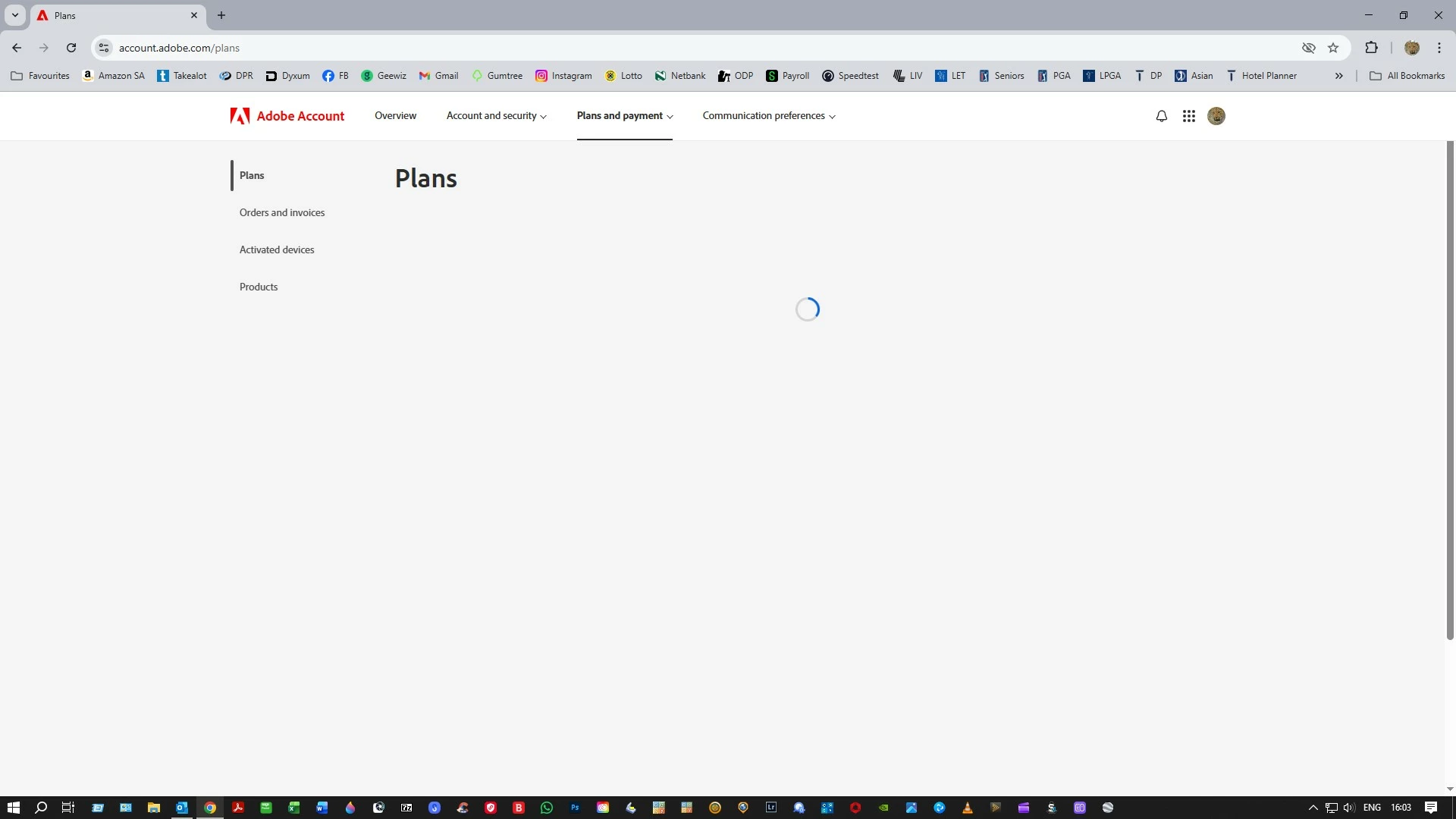The height and width of the screenshot is (819, 1456).
Task: Reload the page
Action: (71, 48)
